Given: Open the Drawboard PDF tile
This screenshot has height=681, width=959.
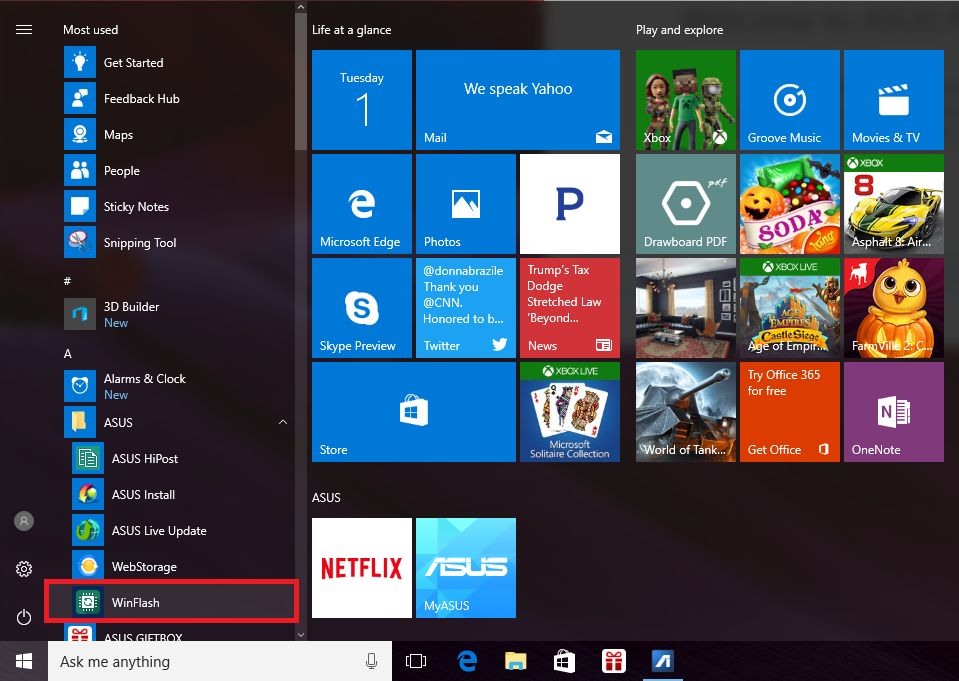Looking at the screenshot, I should (686, 204).
